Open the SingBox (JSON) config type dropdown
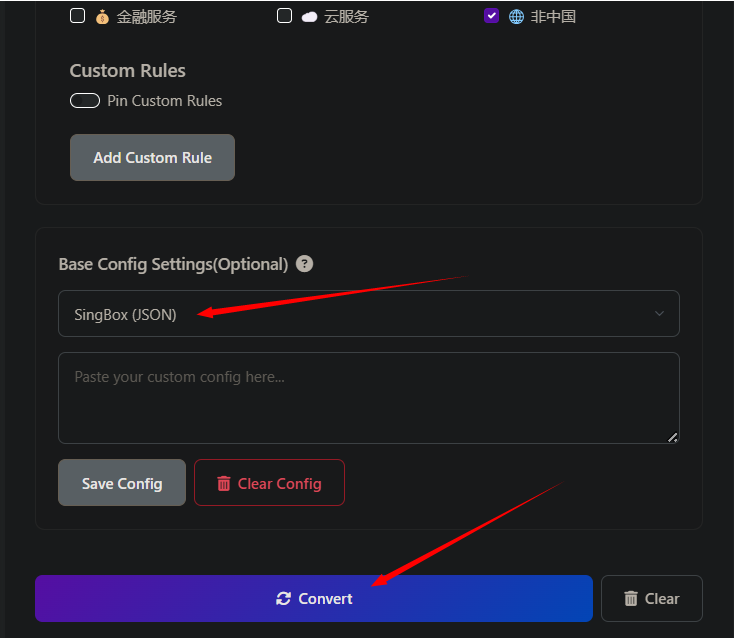734x638 pixels. point(369,314)
